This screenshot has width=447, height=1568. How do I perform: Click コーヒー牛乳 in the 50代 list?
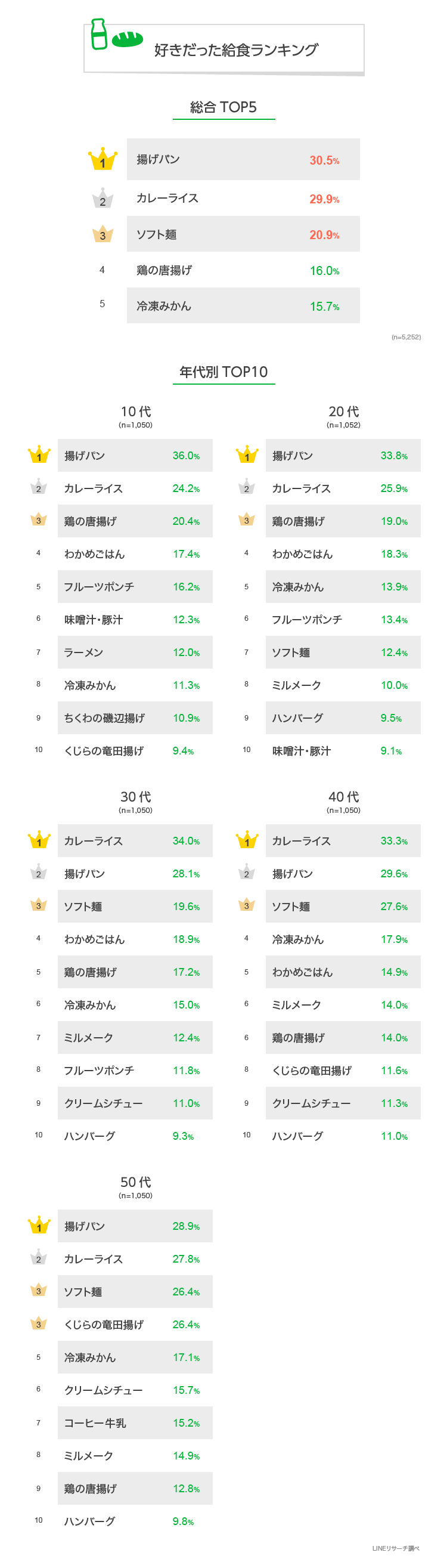click(x=95, y=1422)
